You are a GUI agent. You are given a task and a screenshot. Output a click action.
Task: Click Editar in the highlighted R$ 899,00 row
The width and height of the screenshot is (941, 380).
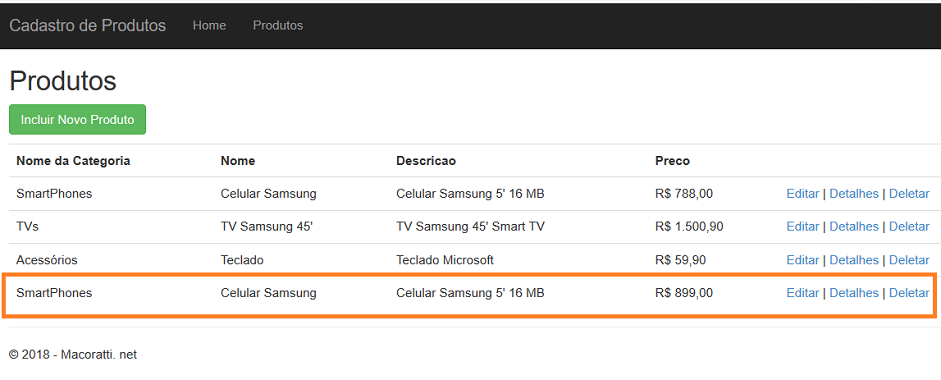(802, 293)
